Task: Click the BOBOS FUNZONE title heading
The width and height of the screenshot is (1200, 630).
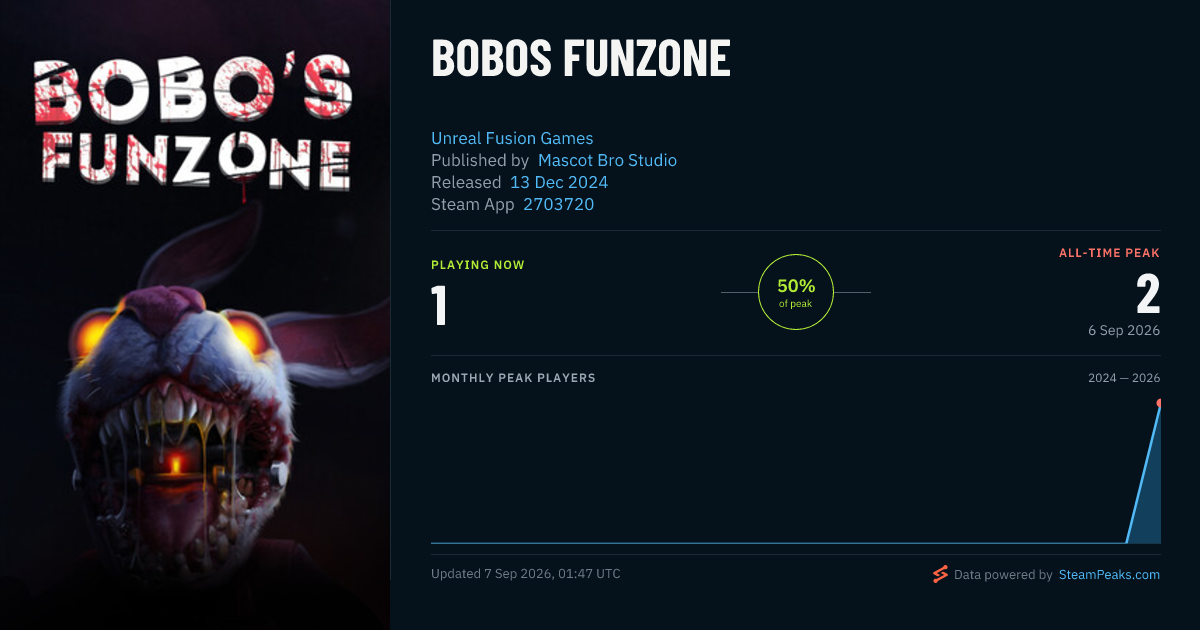Action: (x=581, y=59)
